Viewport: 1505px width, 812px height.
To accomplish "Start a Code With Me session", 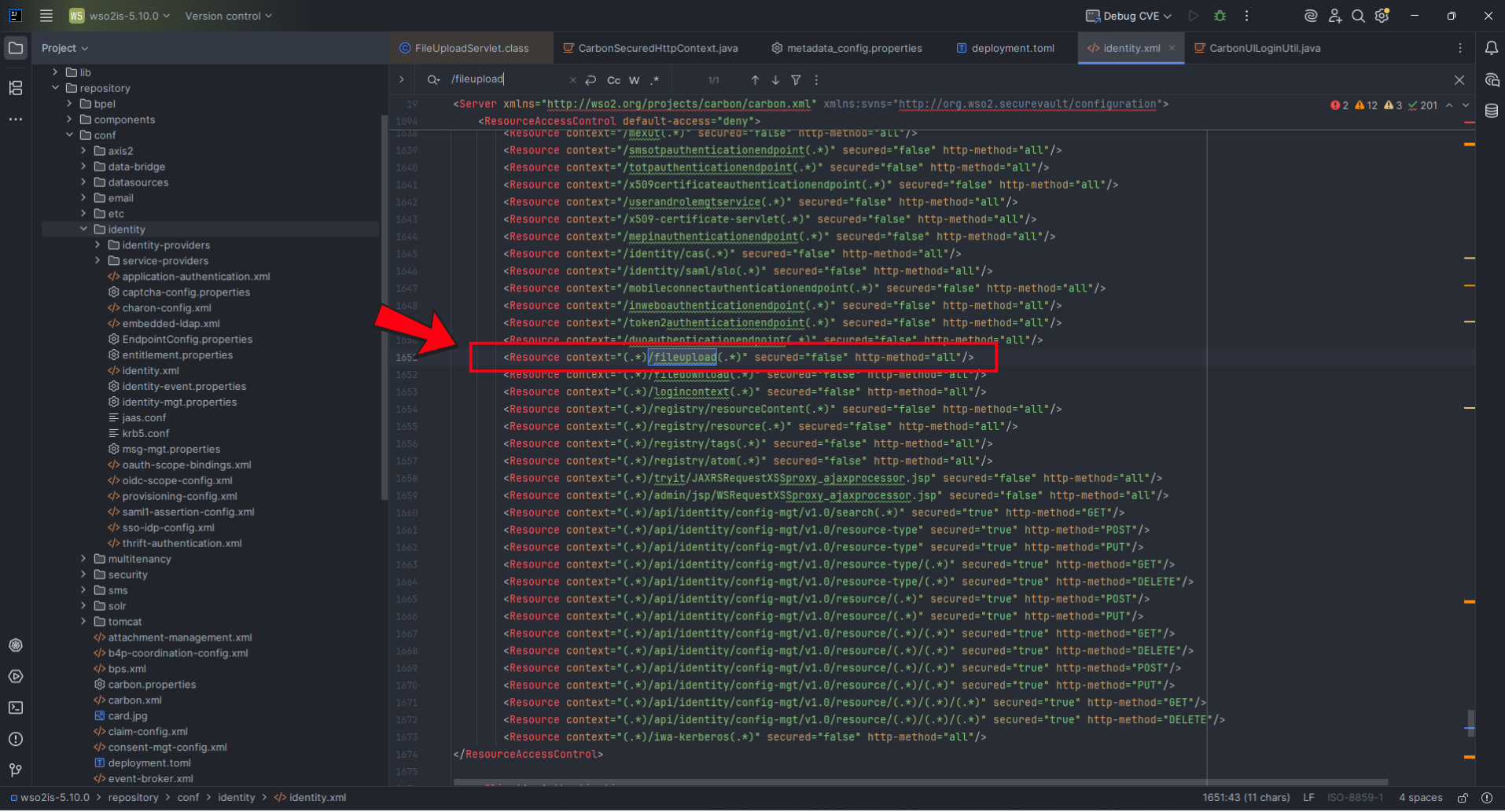I will coord(1334,16).
